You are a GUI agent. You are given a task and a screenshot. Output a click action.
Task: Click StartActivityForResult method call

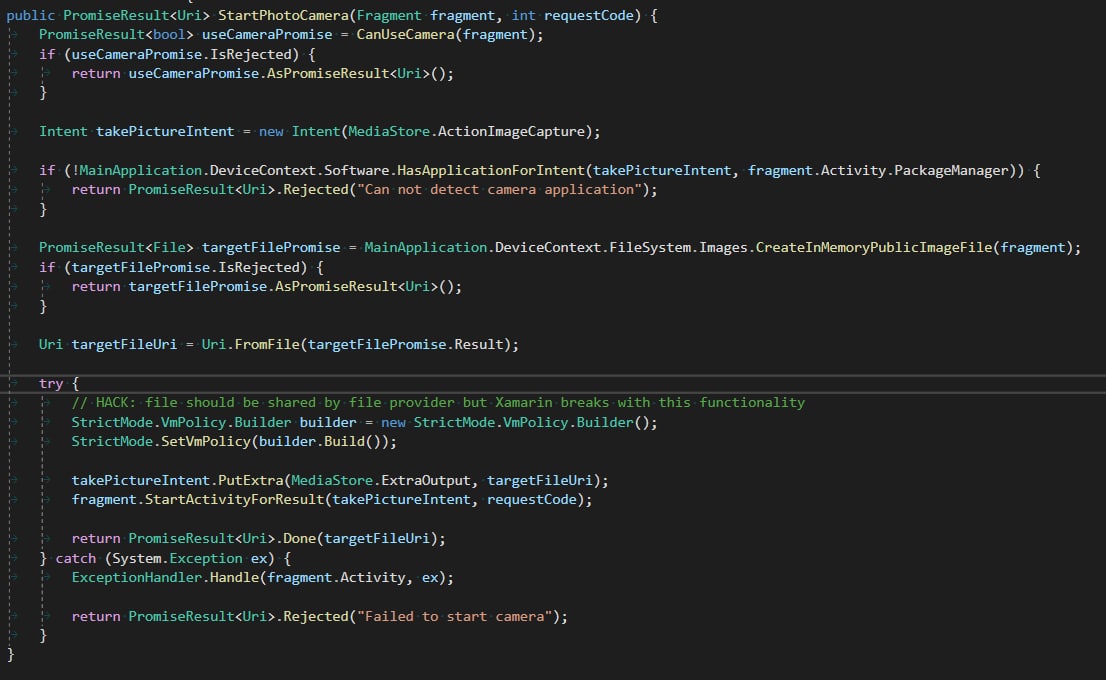click(x=234, y=499)
